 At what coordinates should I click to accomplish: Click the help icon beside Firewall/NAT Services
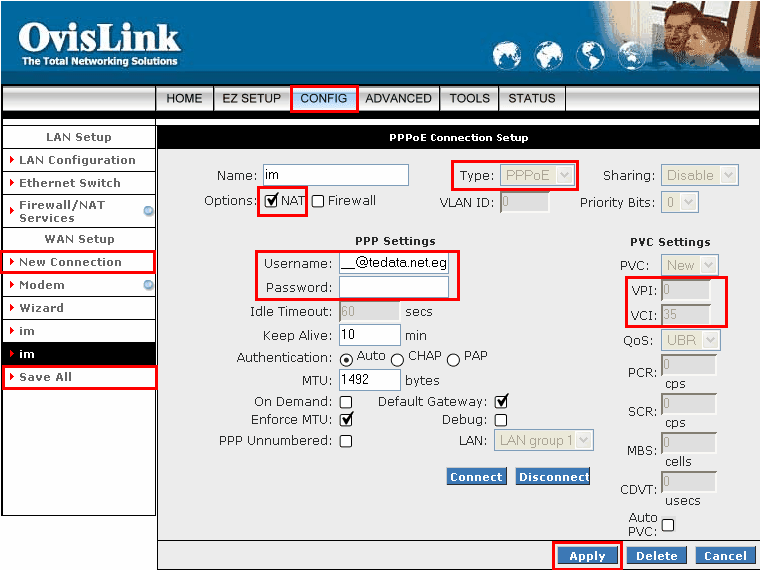pyautogui.click(x=148, y=211)
